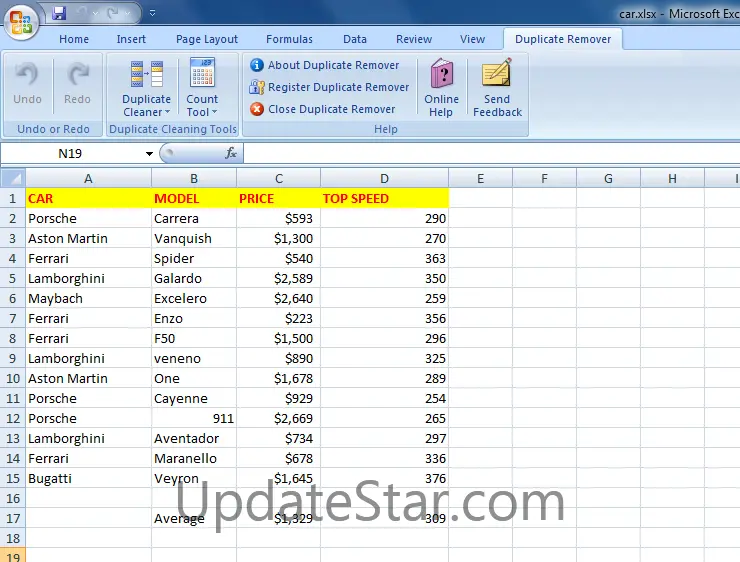Image resolution: width=740 pixels, height=562 pixels.
Task: Select the F50 model cell
Action: coord(194,338)
